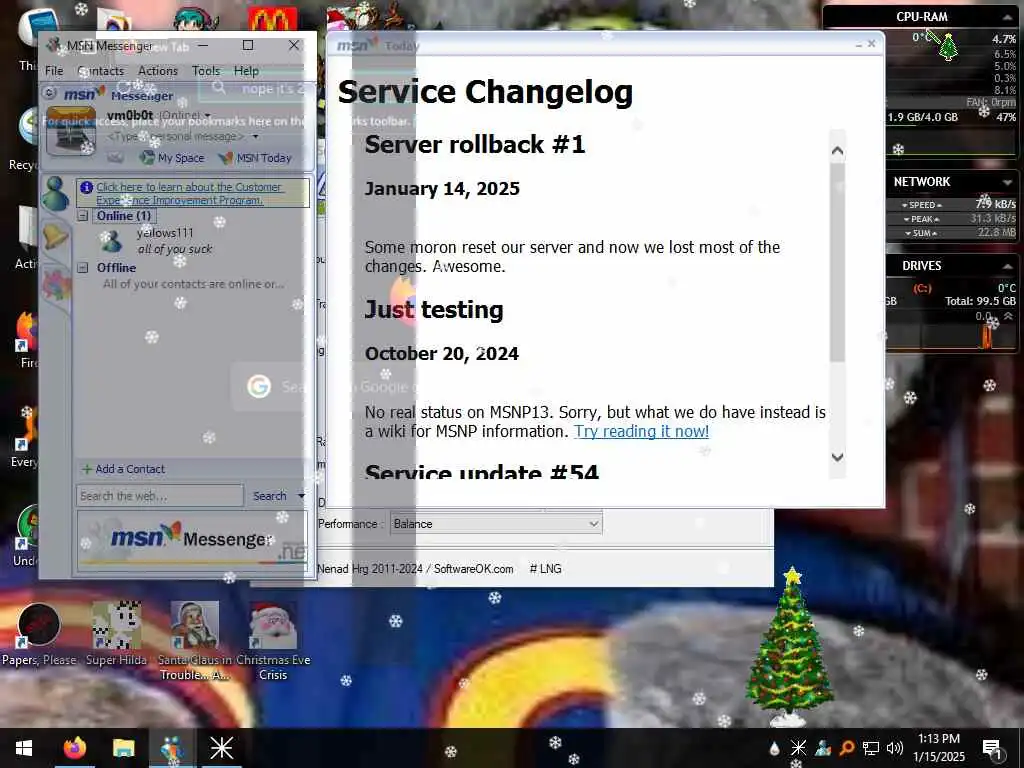Open the Actions menu in MSN Messenger
The image size is (1024, 768).
tap(157, 71)
